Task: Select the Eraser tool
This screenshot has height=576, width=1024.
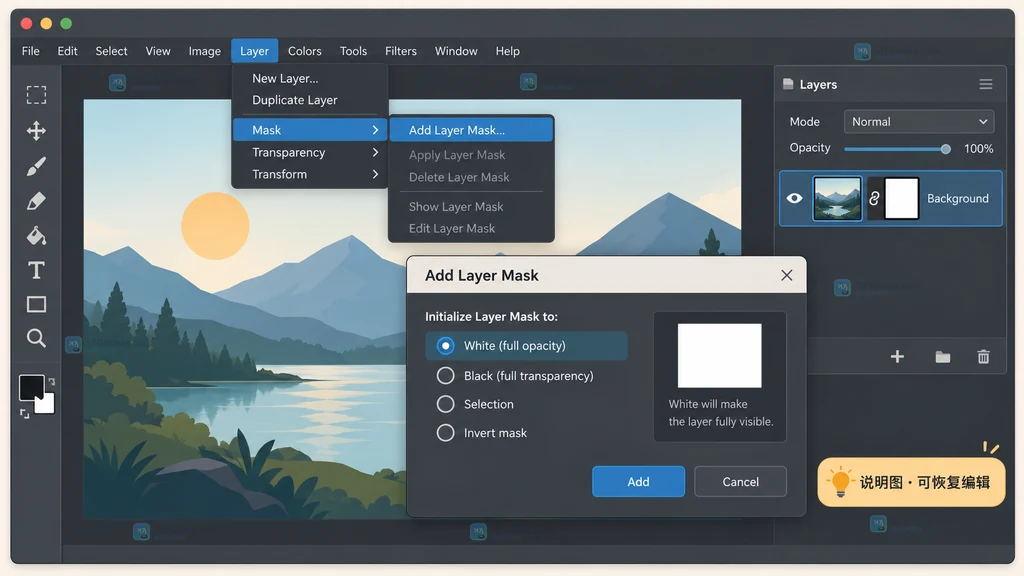Action: 36,201
